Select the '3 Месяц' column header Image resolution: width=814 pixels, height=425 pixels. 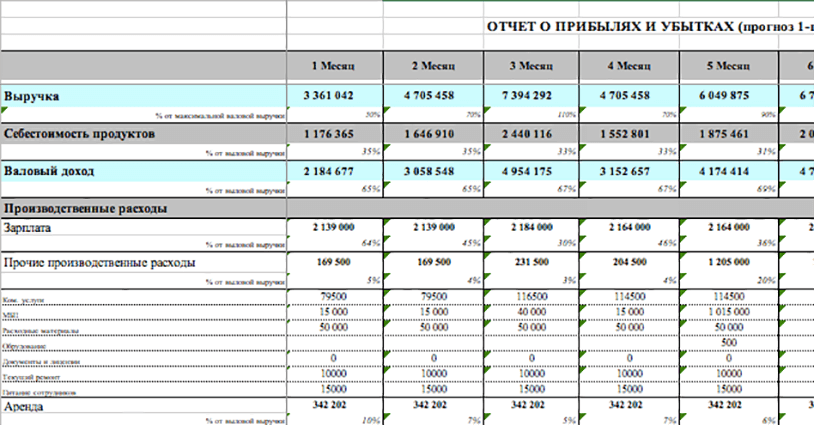tap(531, 66)
